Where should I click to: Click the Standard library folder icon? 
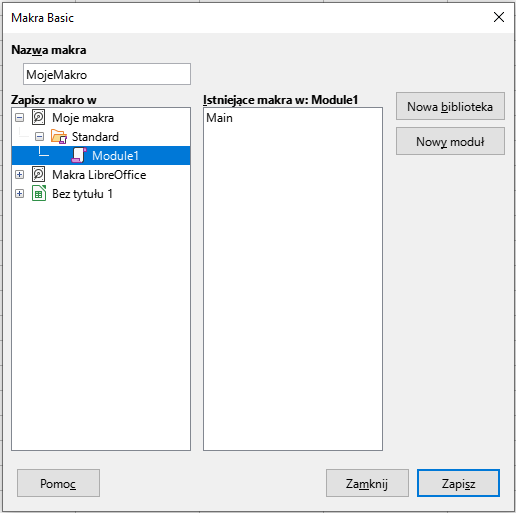(x=59, y=137)
